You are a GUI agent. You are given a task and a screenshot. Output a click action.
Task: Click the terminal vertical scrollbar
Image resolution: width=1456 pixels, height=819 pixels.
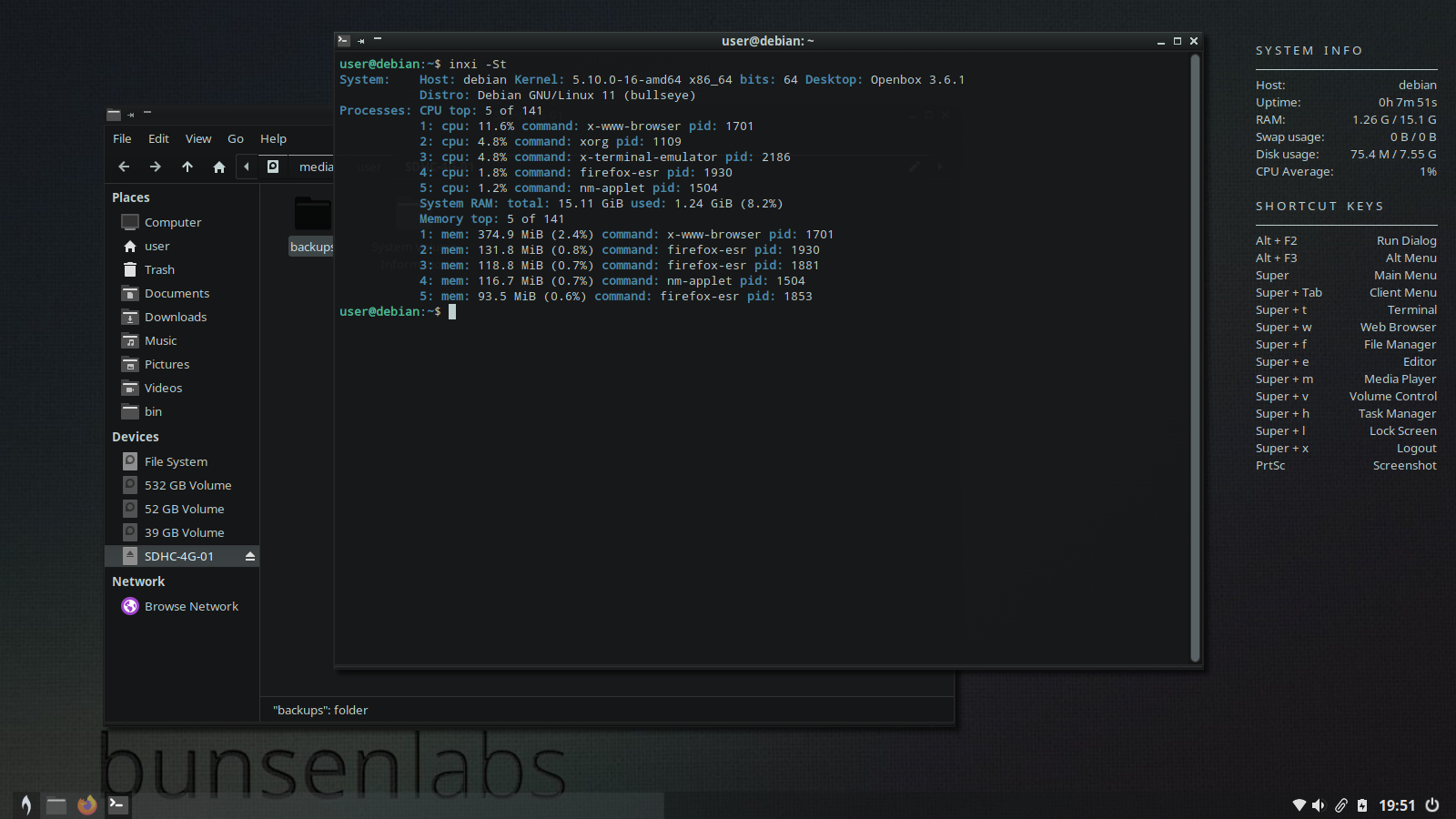coord(1195,359)
